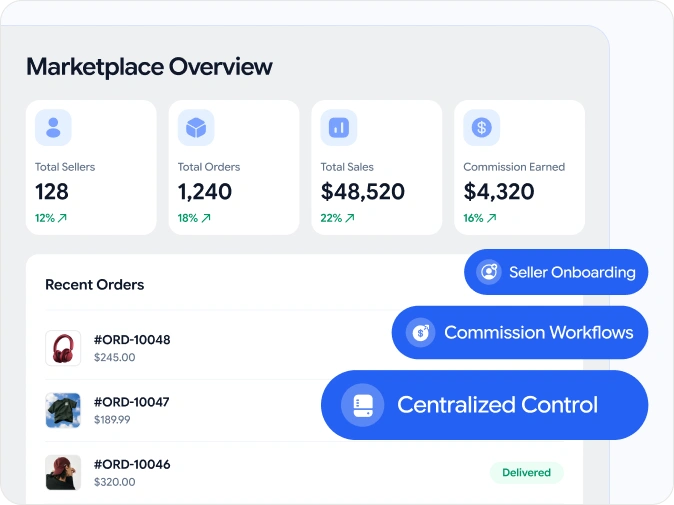
Task: Click the Total Orders label
Action: click(209, 167)
